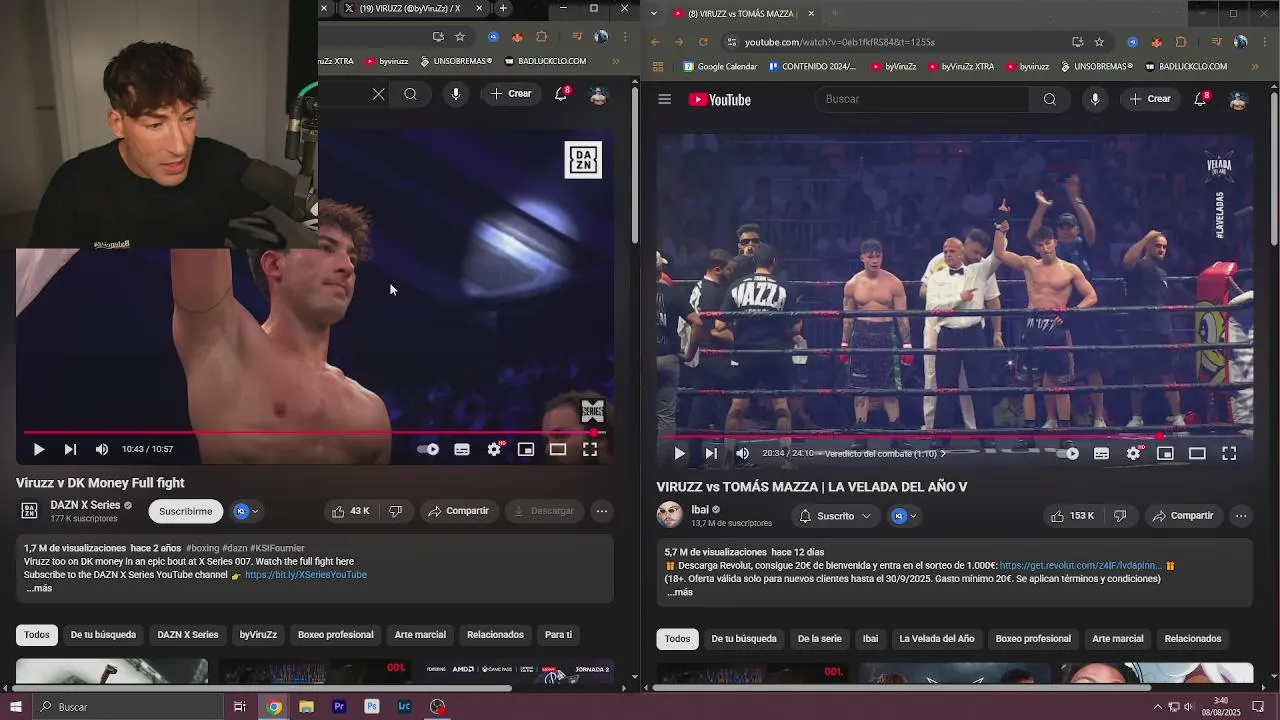Open Google Calendar bookmark
Image resolution: width=1280 pixels, height=720 pixels.
[720, 67]
